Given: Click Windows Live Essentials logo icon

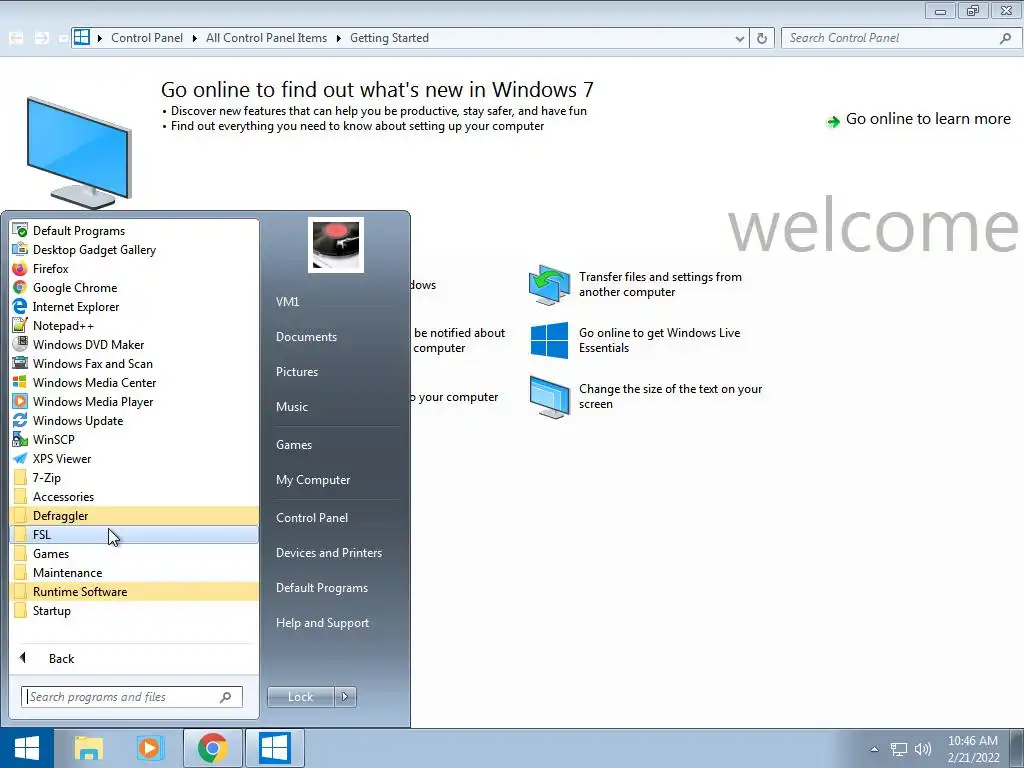Looking at the screenshot, I should pos(549,340).
